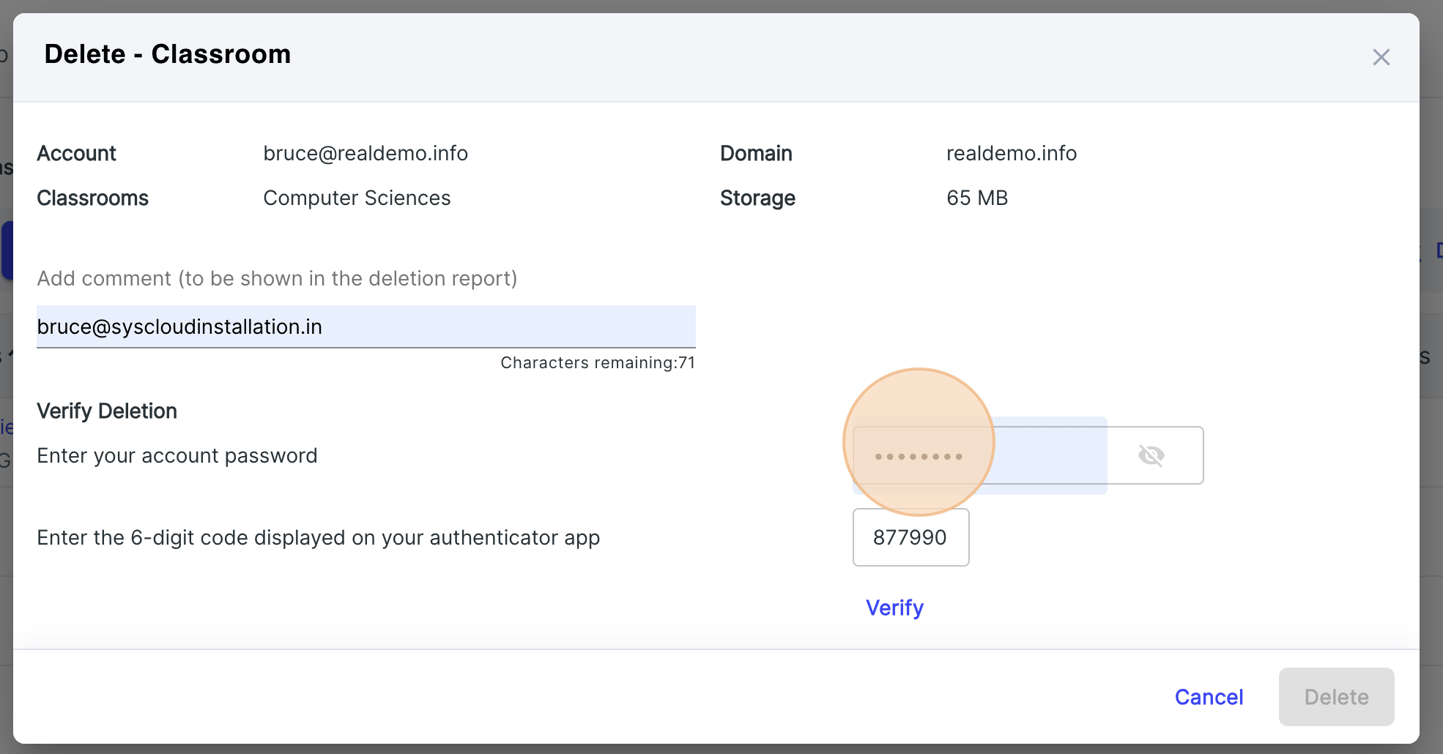Click Cancel to dismiss the deletion dialog

coord(1208,697)
